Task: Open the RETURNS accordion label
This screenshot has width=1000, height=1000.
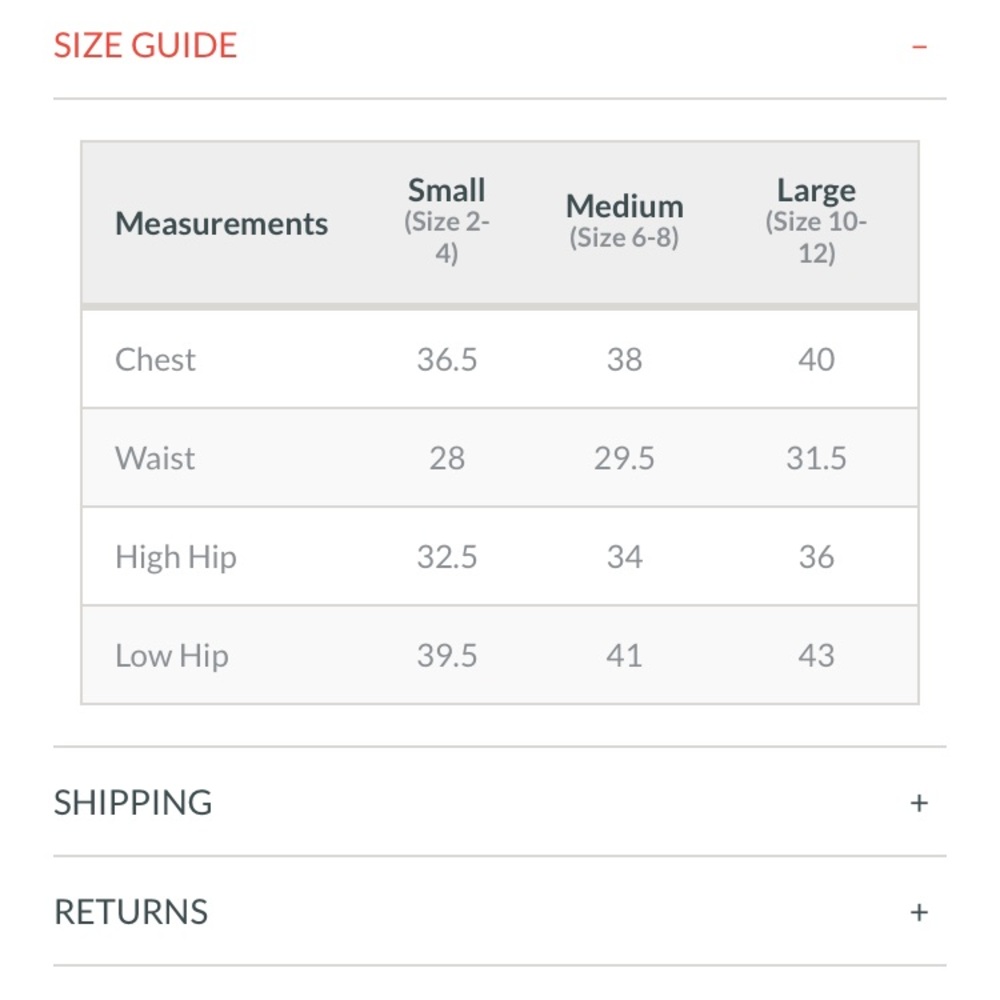Action: tap(131, 912)
